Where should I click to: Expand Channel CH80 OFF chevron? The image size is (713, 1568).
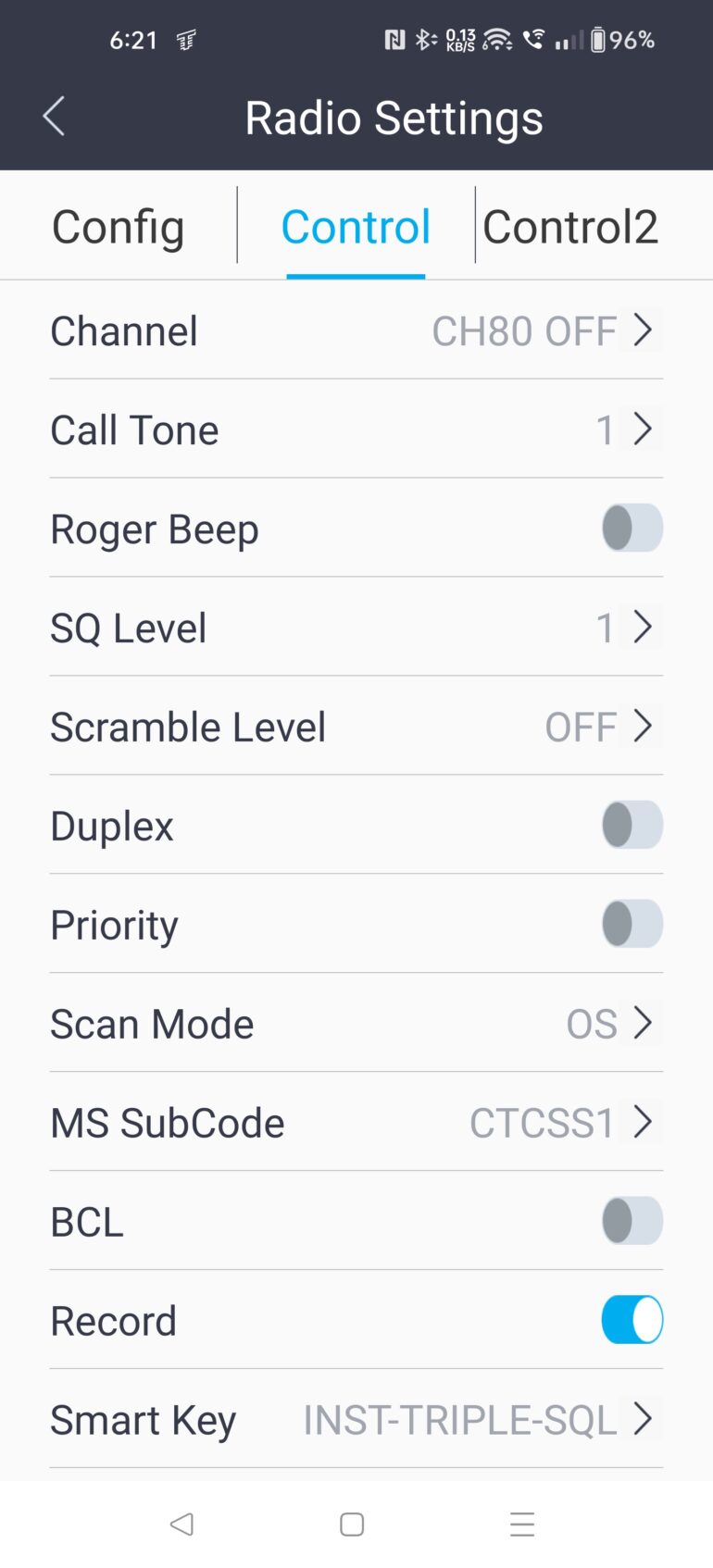point(643,330)
